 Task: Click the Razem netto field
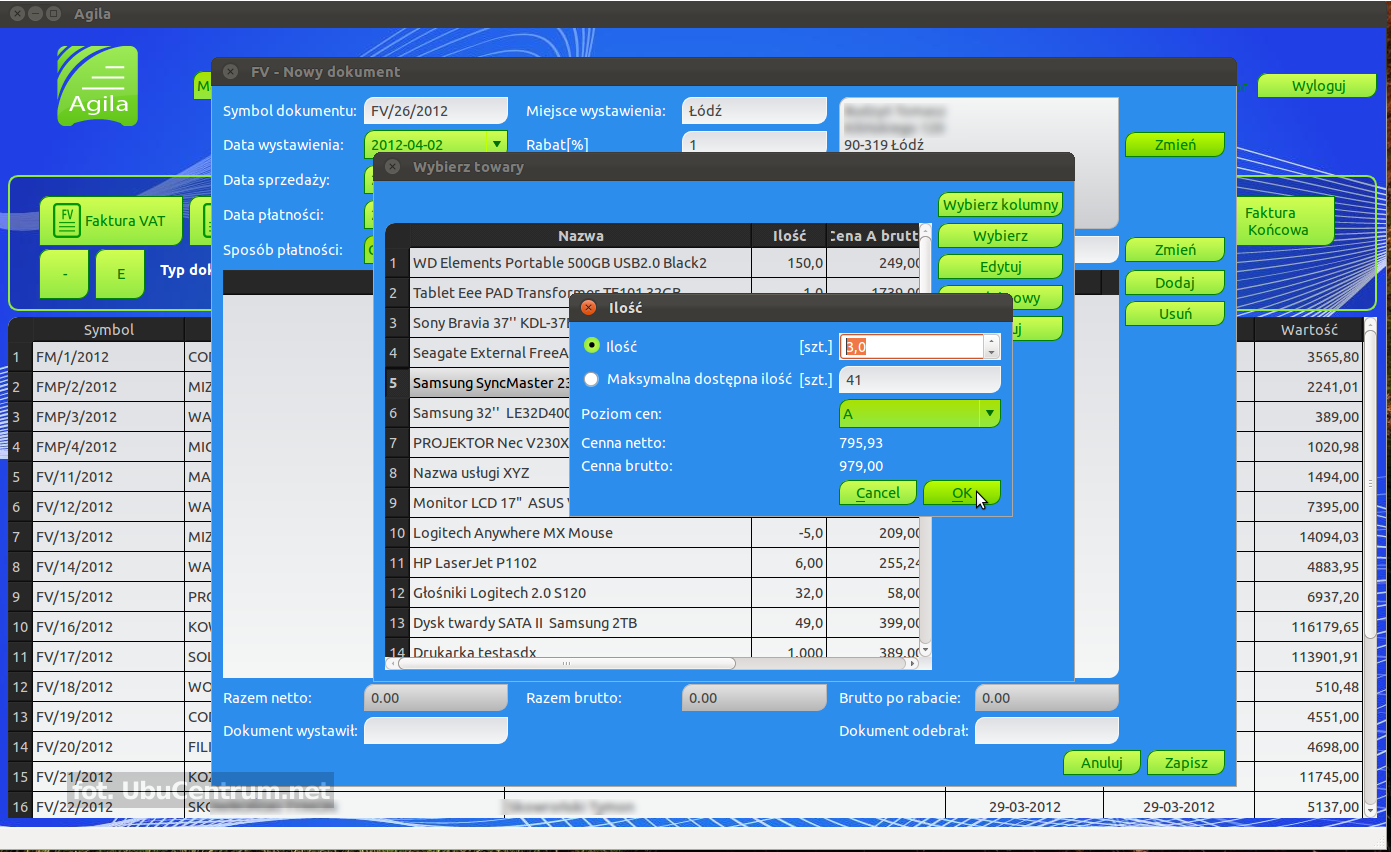pos(436,698)
